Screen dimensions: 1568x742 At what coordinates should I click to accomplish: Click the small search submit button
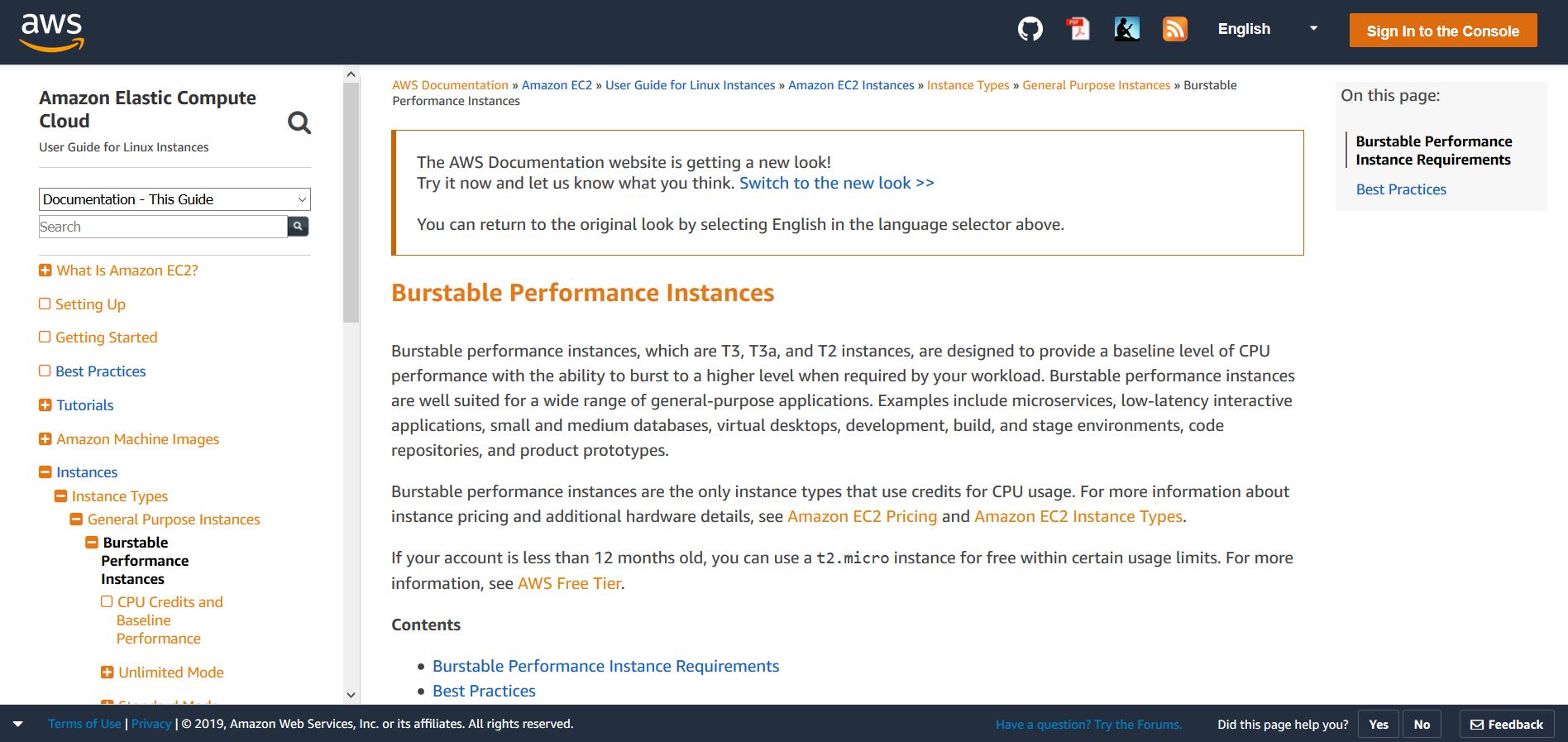pyautogui.click(x=298, y=226)
